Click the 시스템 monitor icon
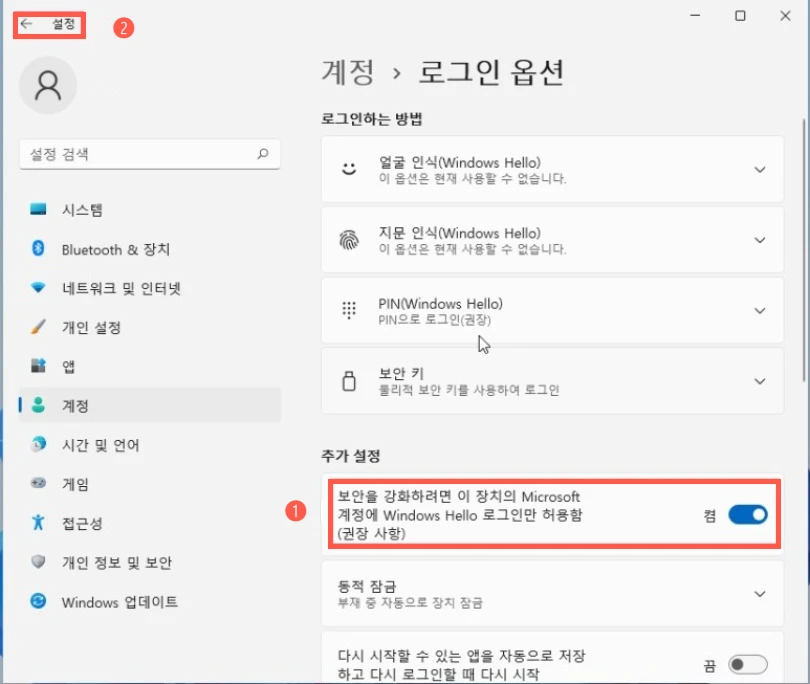Image resolution: width=810 pixels, height=684 pixels. 38,209
